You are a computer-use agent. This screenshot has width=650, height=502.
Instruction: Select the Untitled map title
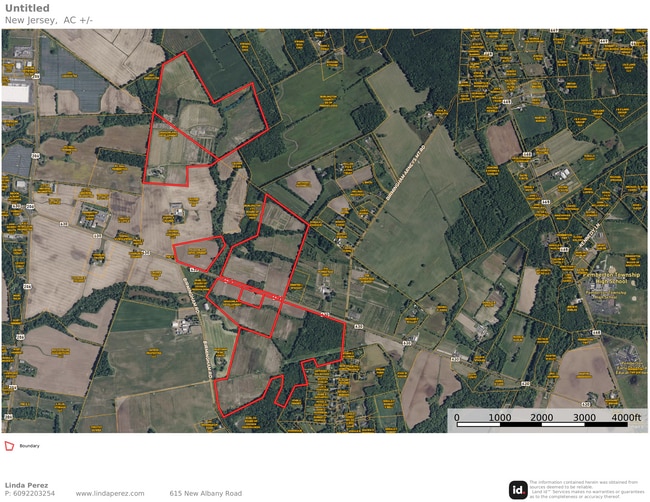[x=27, y=8]
